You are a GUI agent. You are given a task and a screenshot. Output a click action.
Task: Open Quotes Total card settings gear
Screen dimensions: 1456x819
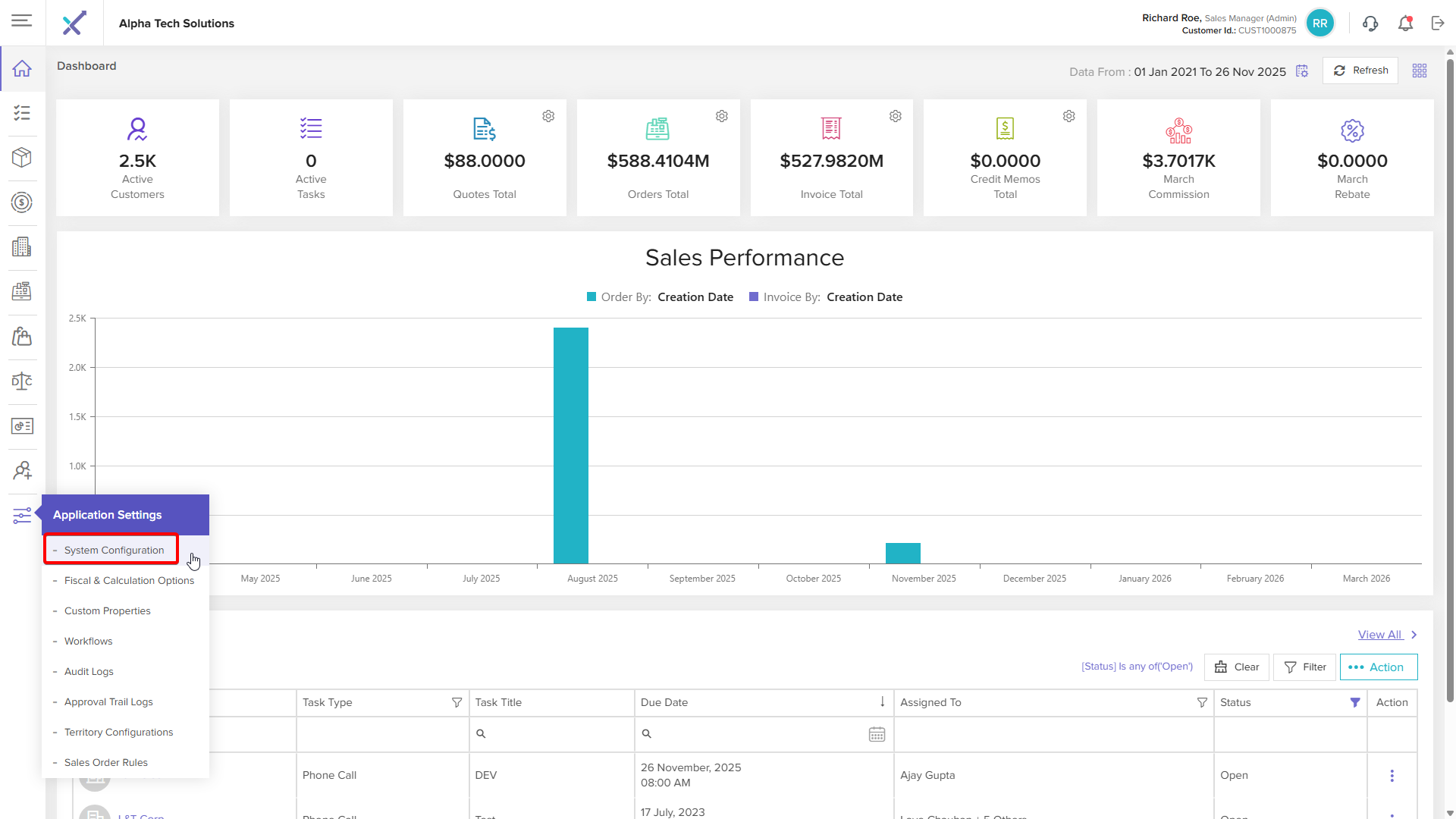pyautogui.click(x=548, y=116)
